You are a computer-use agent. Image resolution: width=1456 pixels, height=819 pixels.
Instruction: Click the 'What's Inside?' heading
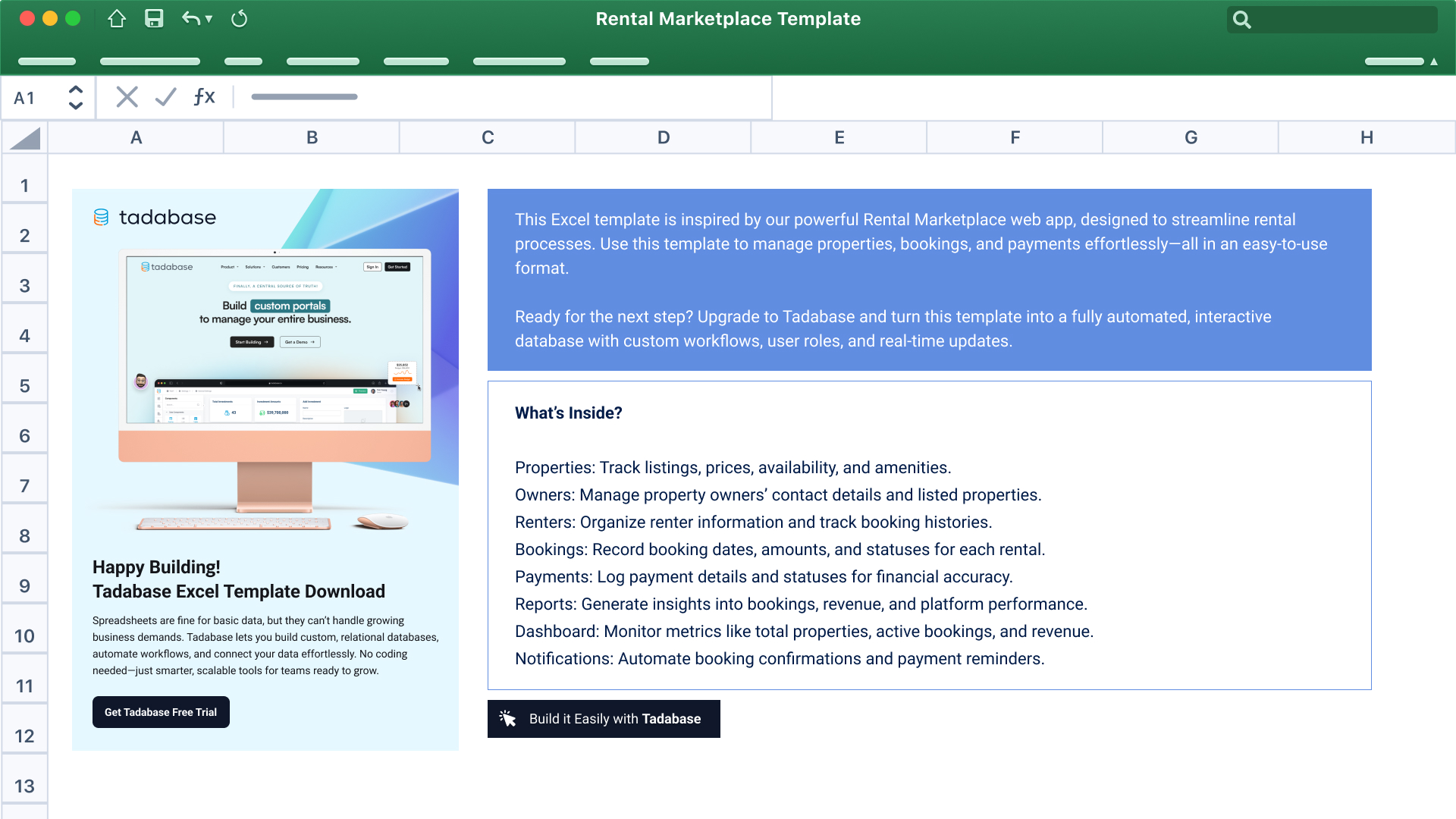(x=568, y=413)
